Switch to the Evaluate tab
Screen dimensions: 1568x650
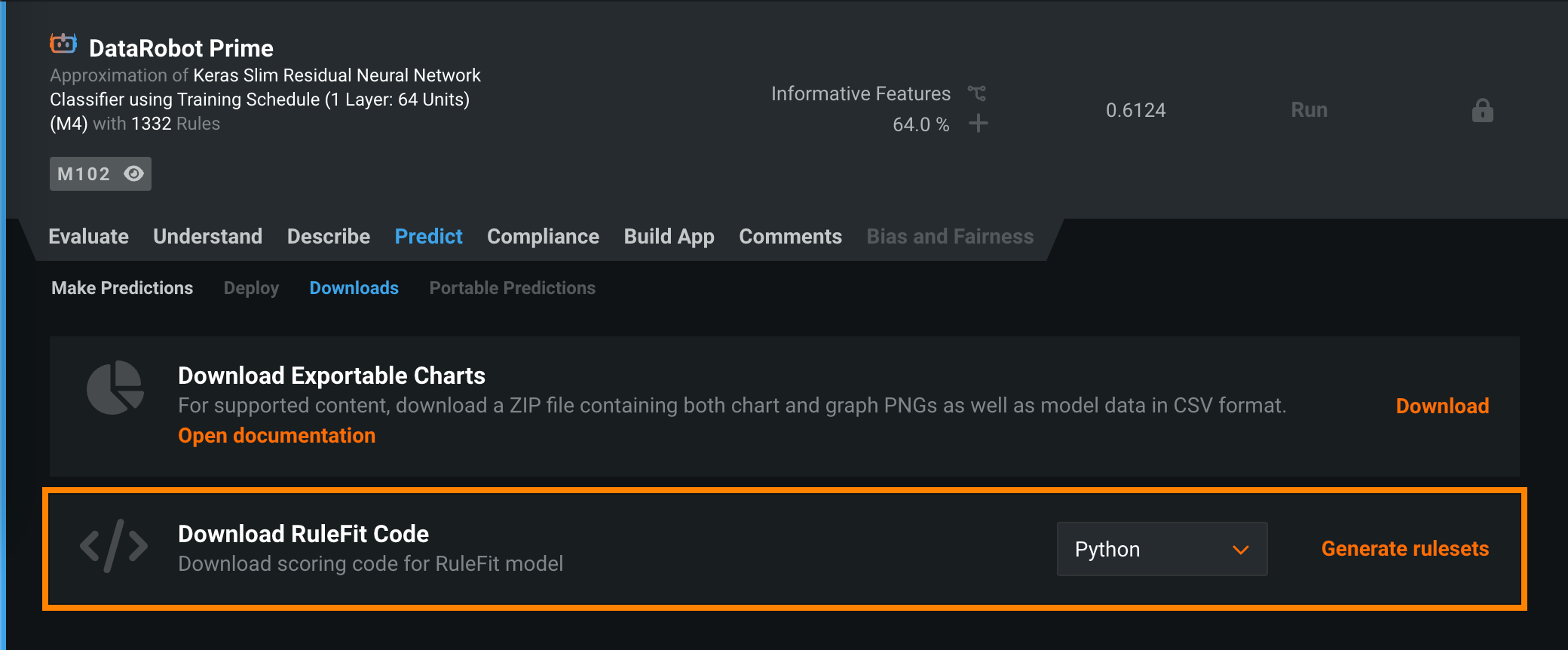88,237
